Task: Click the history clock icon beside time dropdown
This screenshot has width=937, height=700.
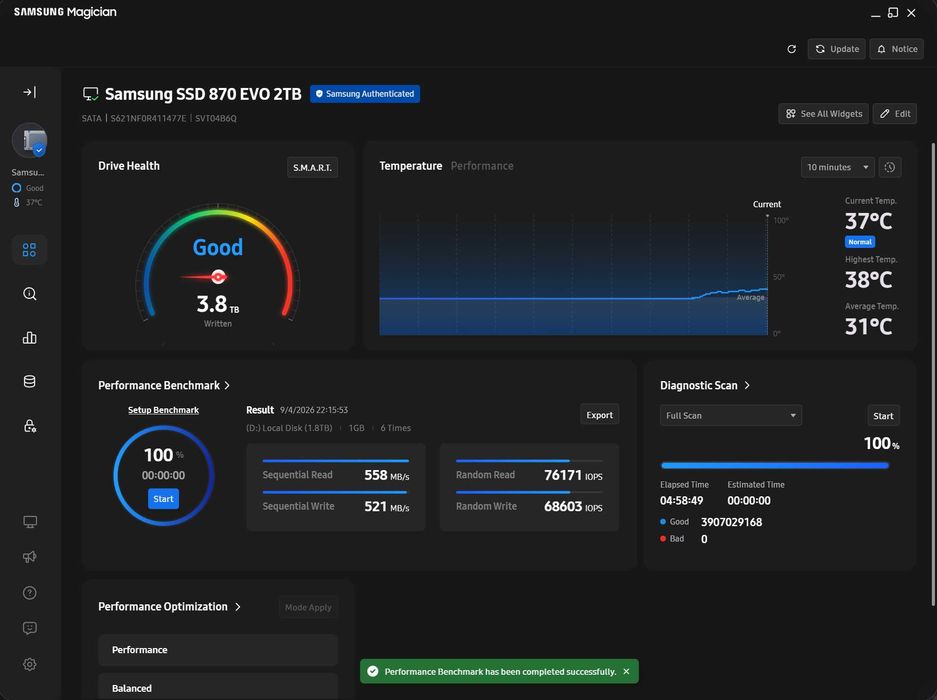Action: (x=889, y=167)
